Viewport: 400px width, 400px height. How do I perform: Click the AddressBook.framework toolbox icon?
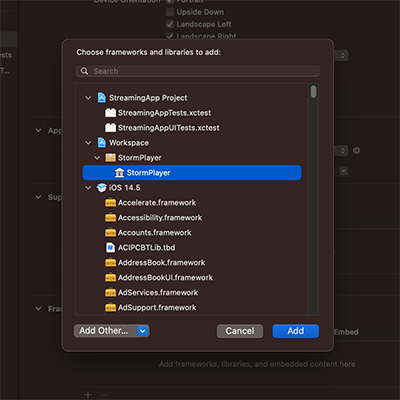110,263
